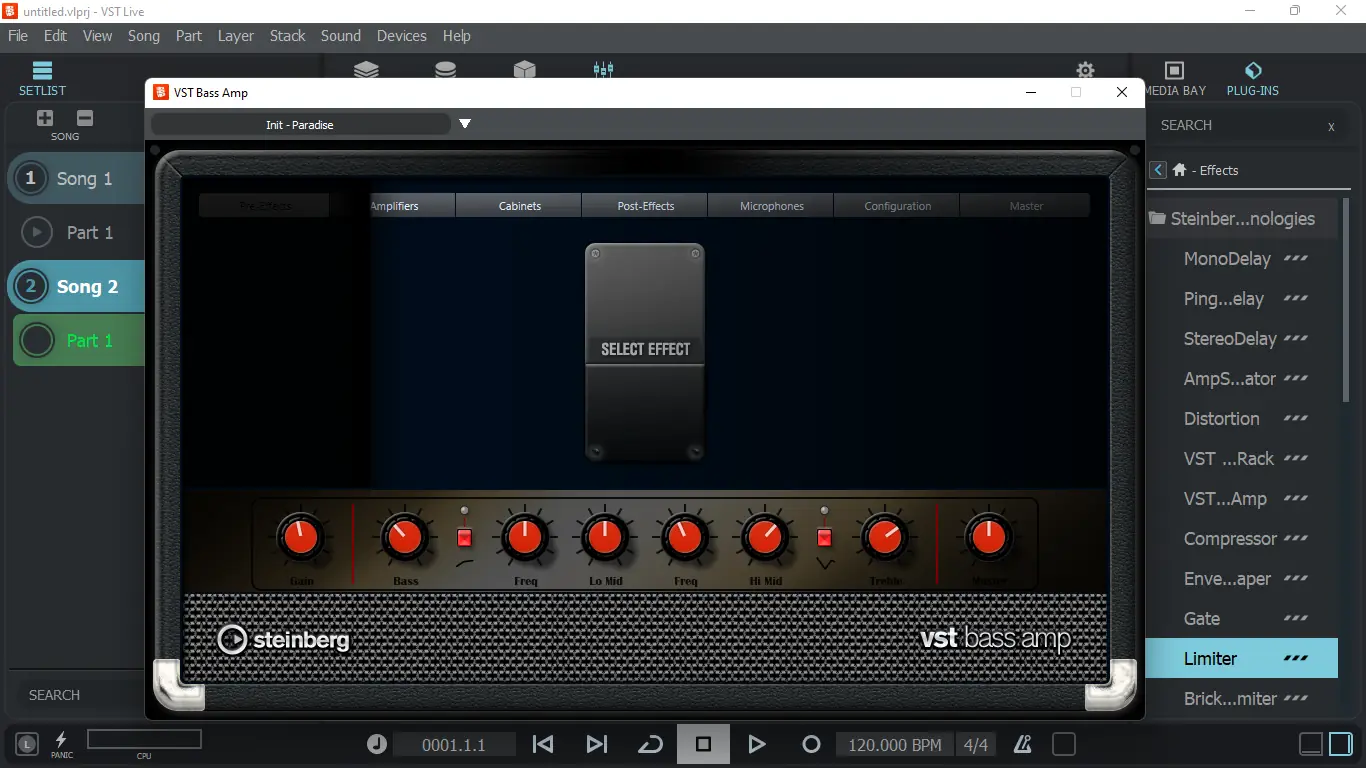
Task: Click the 120.000 BPM tempo field
Action: (894, 745)
